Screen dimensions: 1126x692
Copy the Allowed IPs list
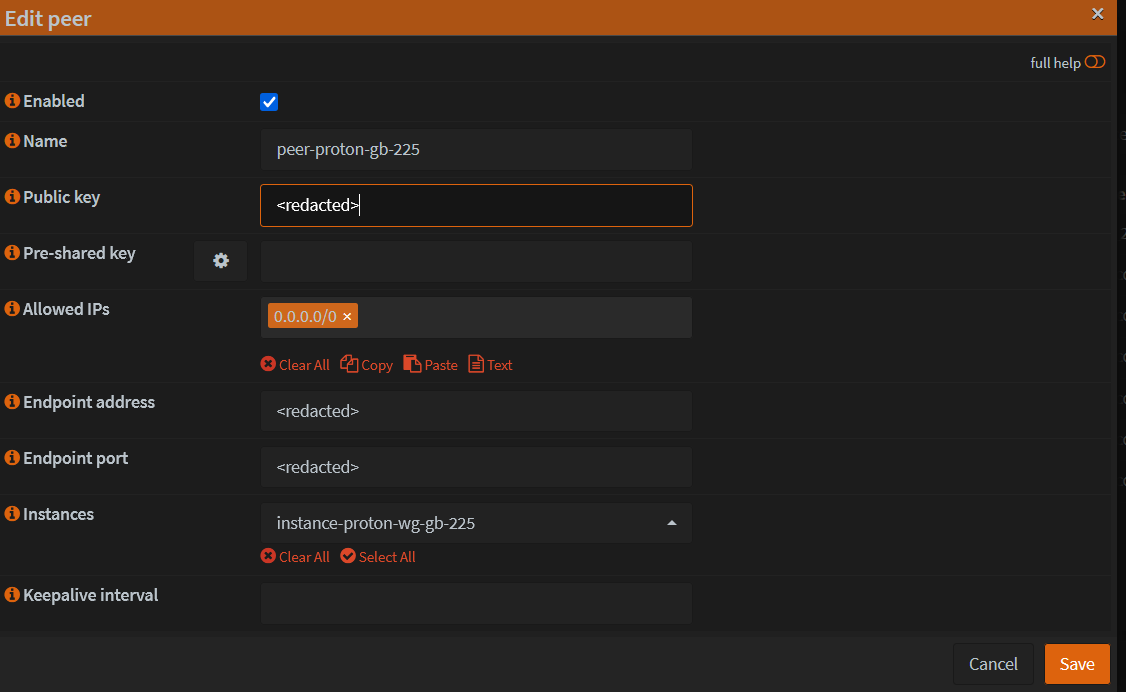coord(366,364)
